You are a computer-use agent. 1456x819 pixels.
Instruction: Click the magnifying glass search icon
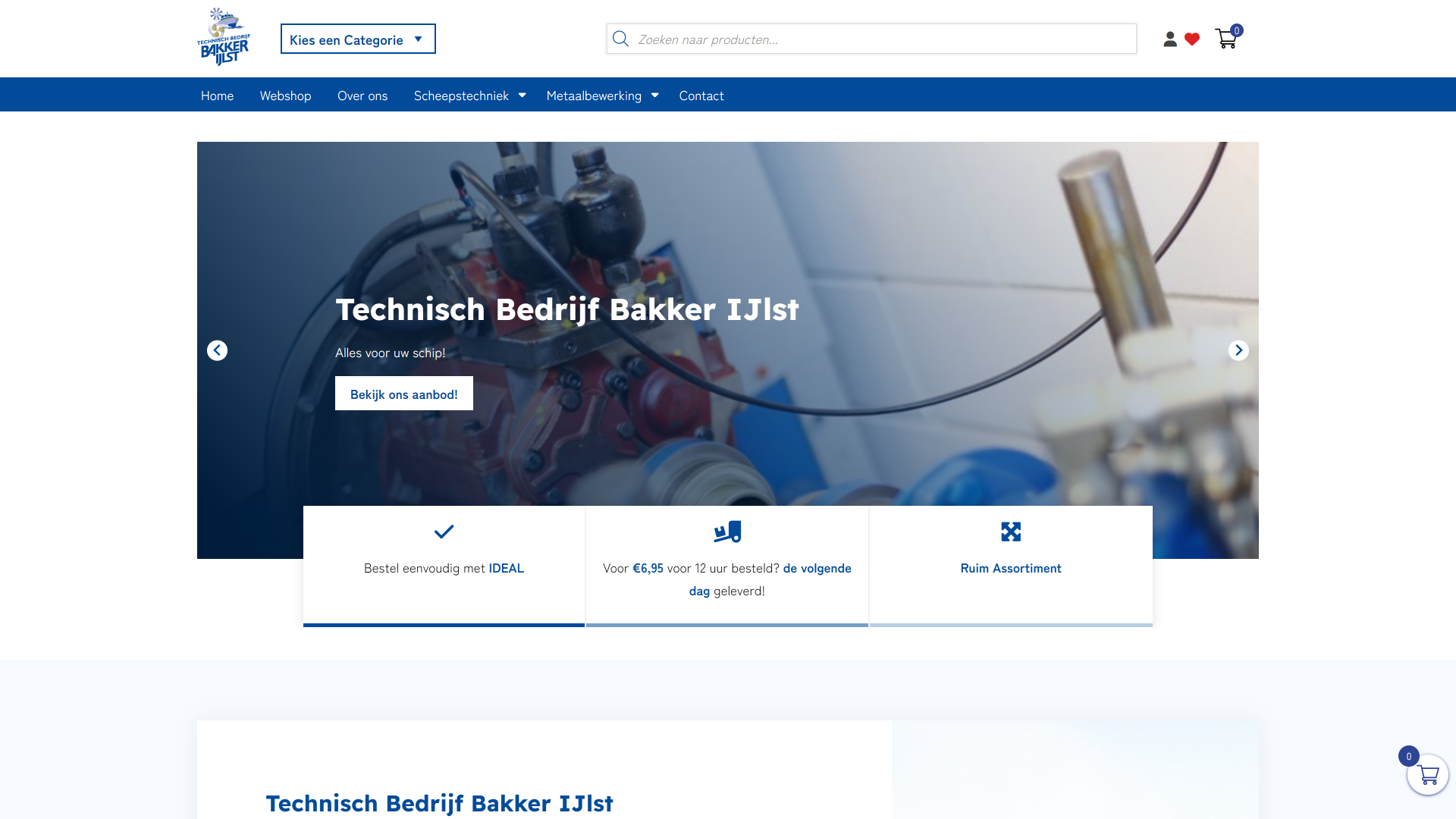(x=620, y=39)
